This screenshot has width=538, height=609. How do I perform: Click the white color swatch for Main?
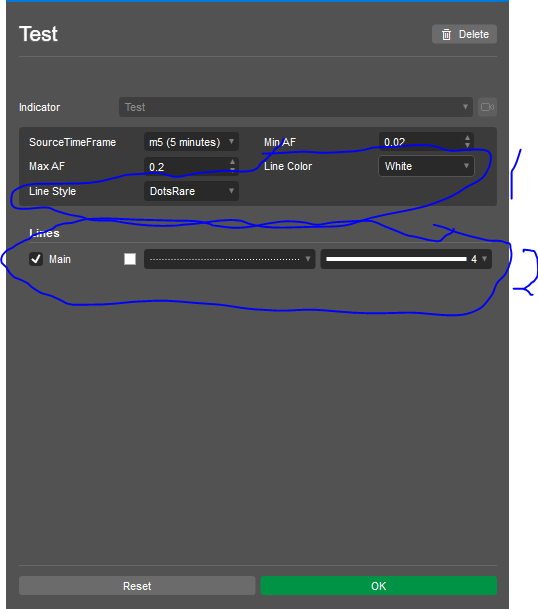click(130, 259)
